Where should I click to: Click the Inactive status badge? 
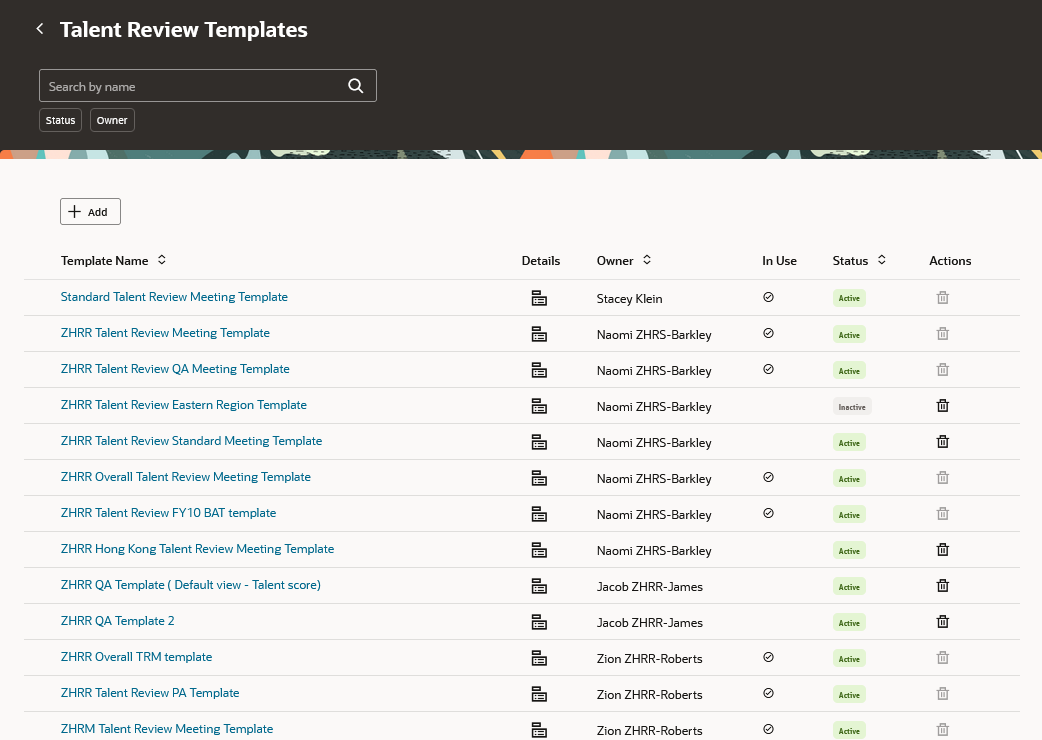(851, 406)
